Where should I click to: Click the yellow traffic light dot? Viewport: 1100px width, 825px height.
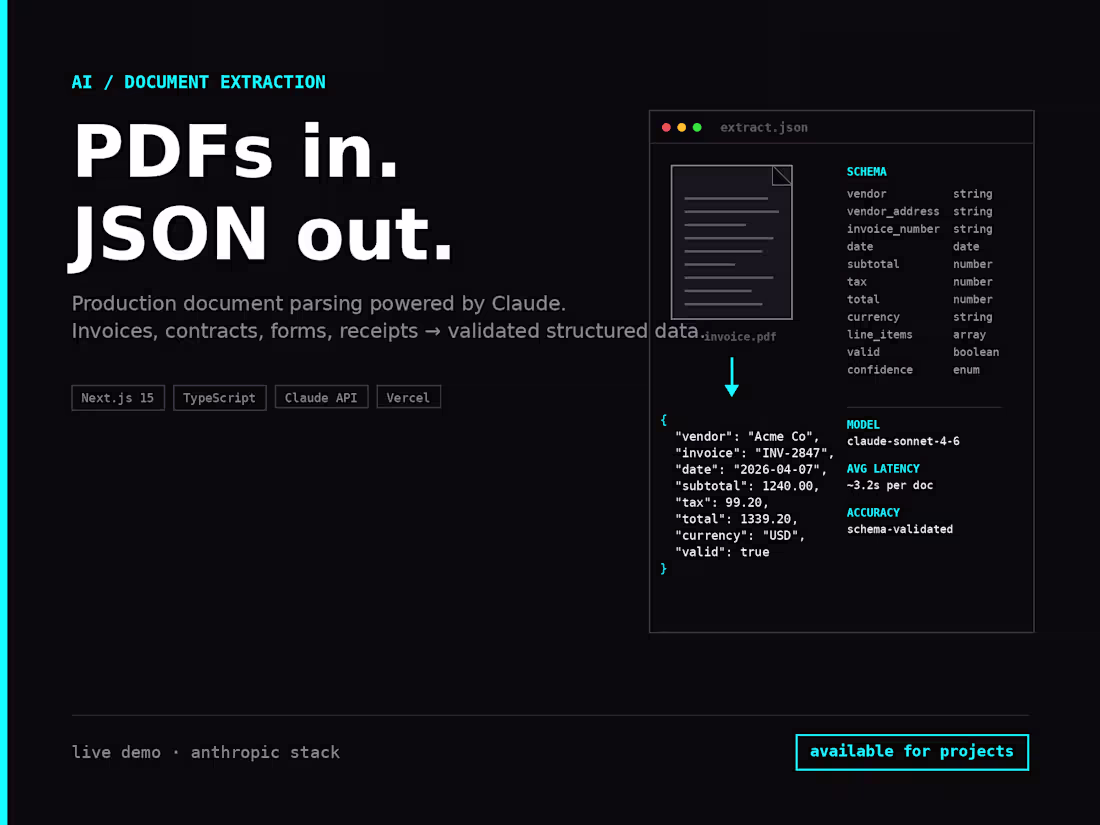pyautogui.click(x=680, y=127)
